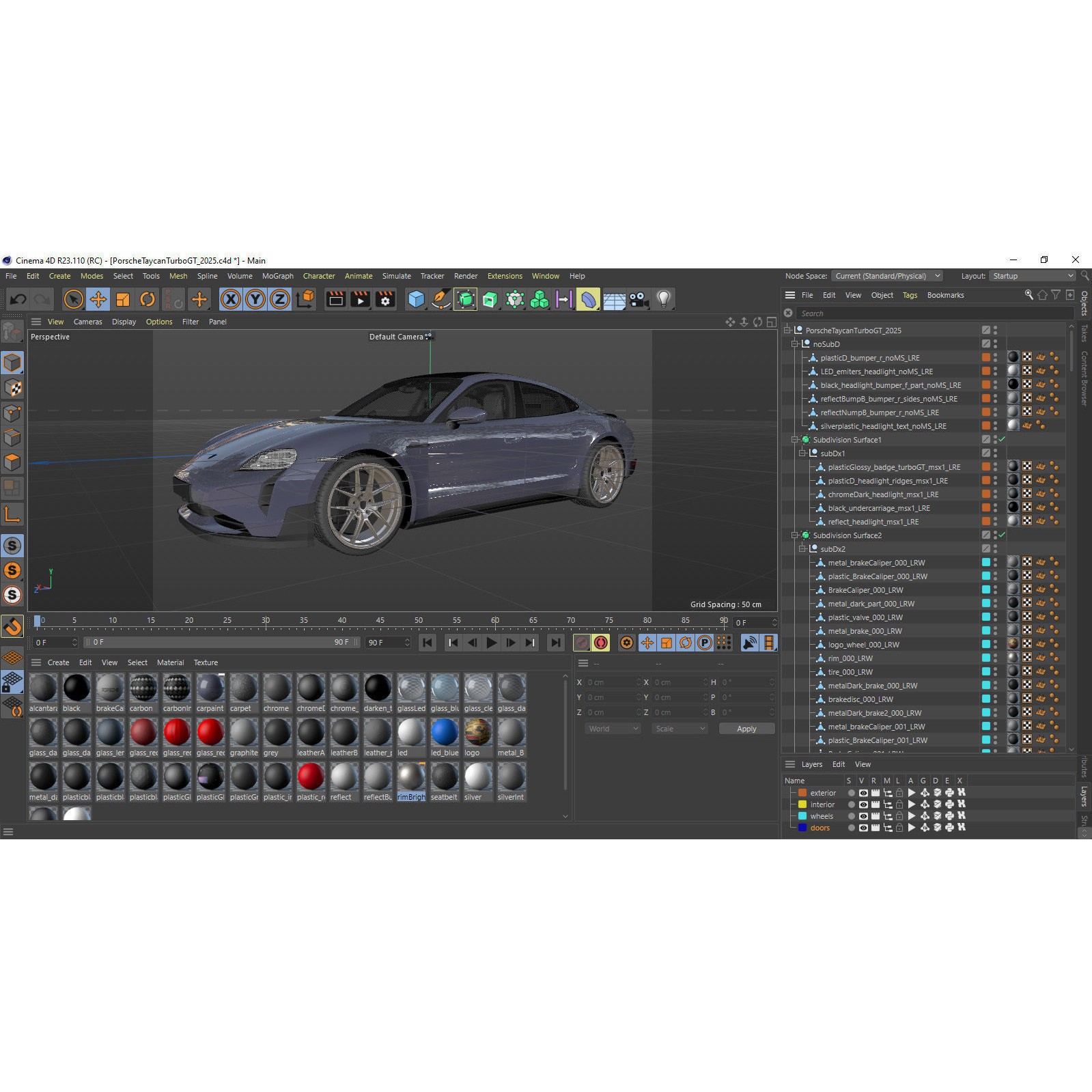Viewport: 1092px width, 1092px height.
Task: Go to end of timeline
Action: (556, 643)
